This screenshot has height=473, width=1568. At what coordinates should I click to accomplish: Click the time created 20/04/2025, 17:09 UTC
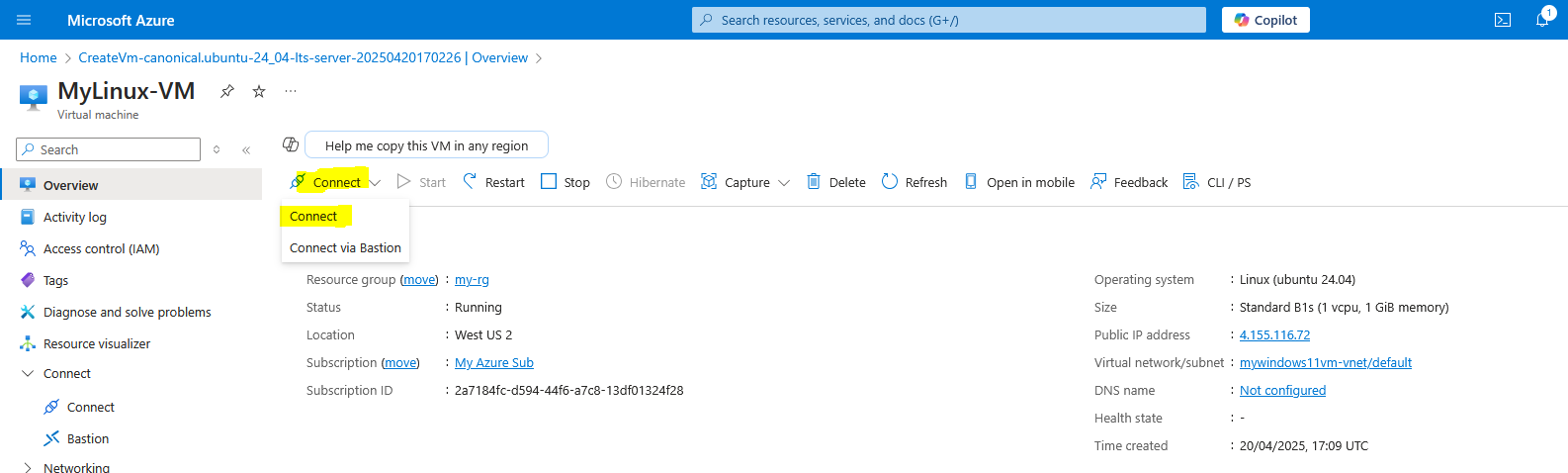pos(1304,446)
